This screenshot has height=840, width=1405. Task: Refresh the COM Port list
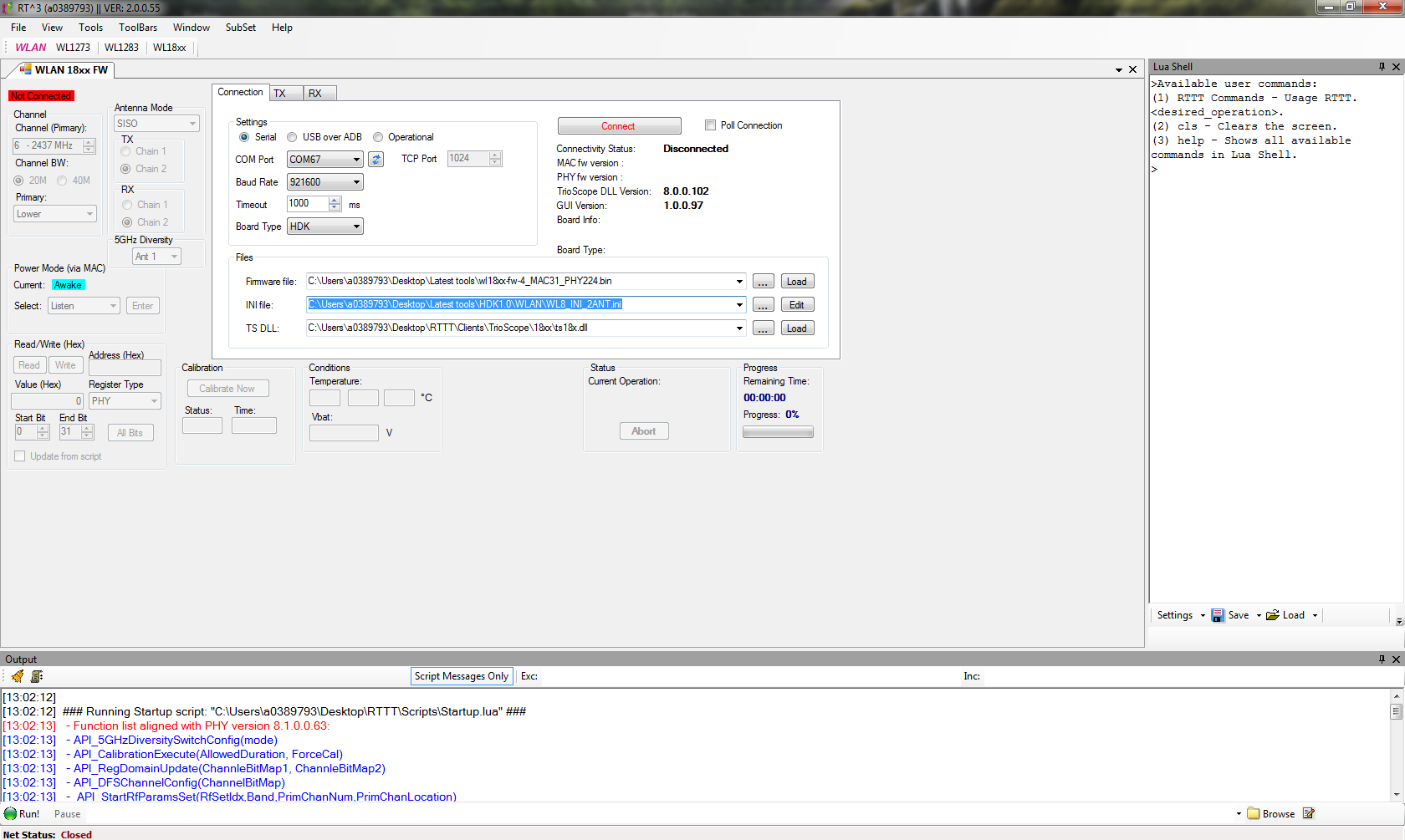(x=375, y=159)
